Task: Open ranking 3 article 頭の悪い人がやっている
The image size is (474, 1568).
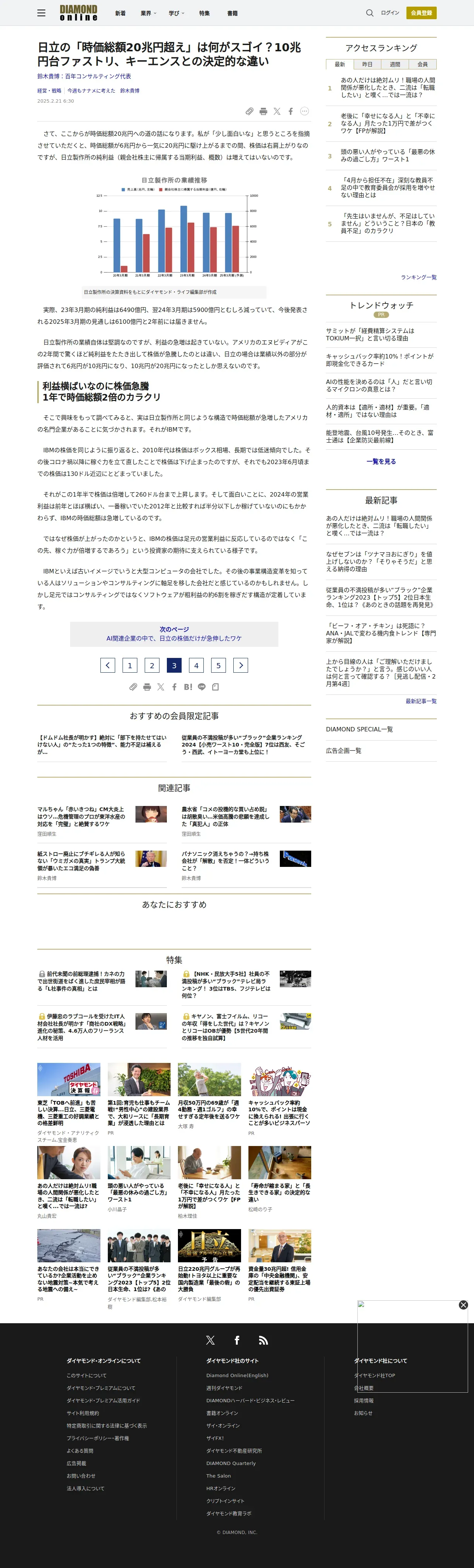Action: tap(388, 155)
